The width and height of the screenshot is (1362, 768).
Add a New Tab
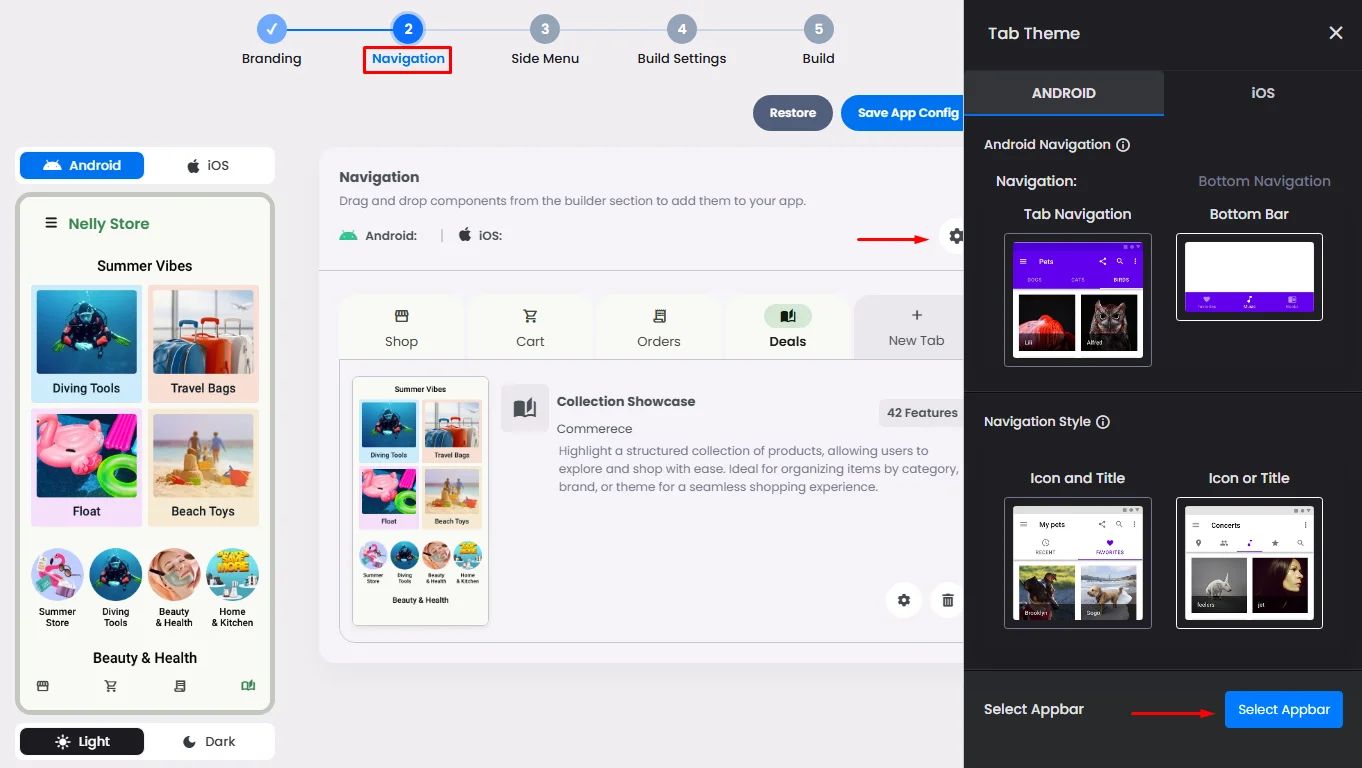pyautogui.click(x=916, y=327)
